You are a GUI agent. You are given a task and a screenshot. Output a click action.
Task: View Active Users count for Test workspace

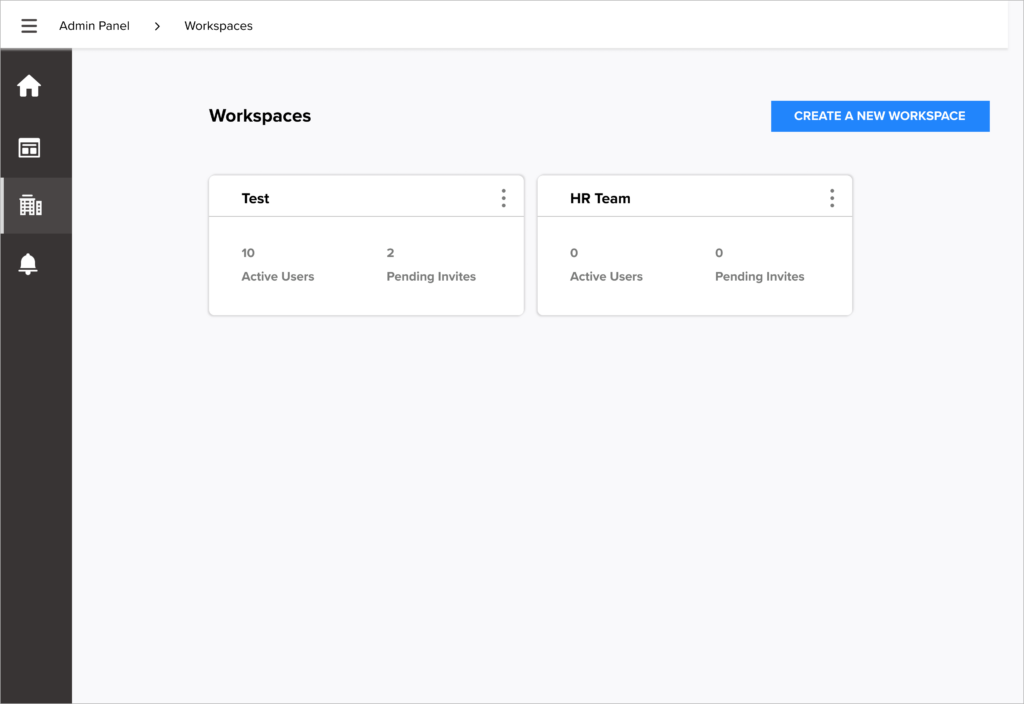click(277, 264)
